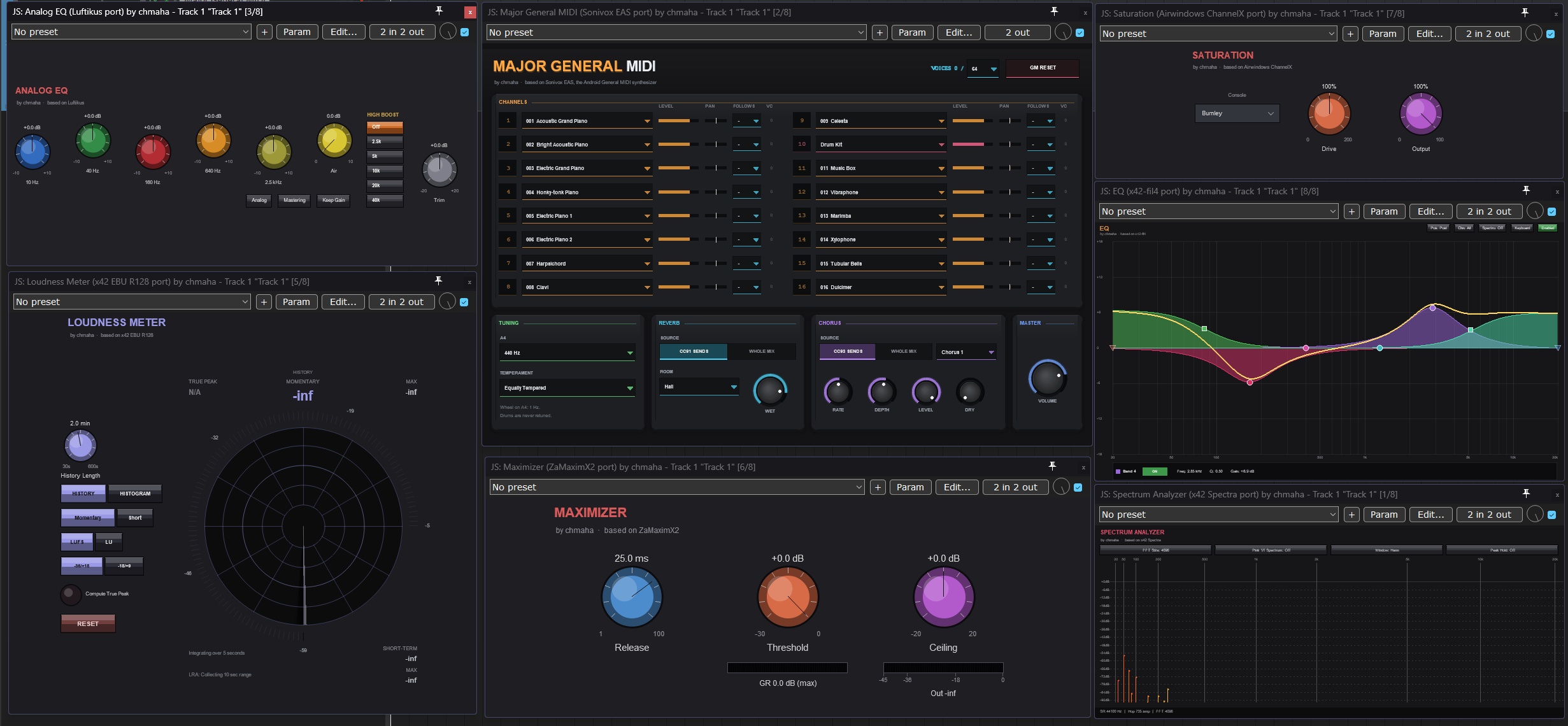Select the Whole Mix reverb source
1568x726 pixels.
pyautogui.click(x=761, y=352)
